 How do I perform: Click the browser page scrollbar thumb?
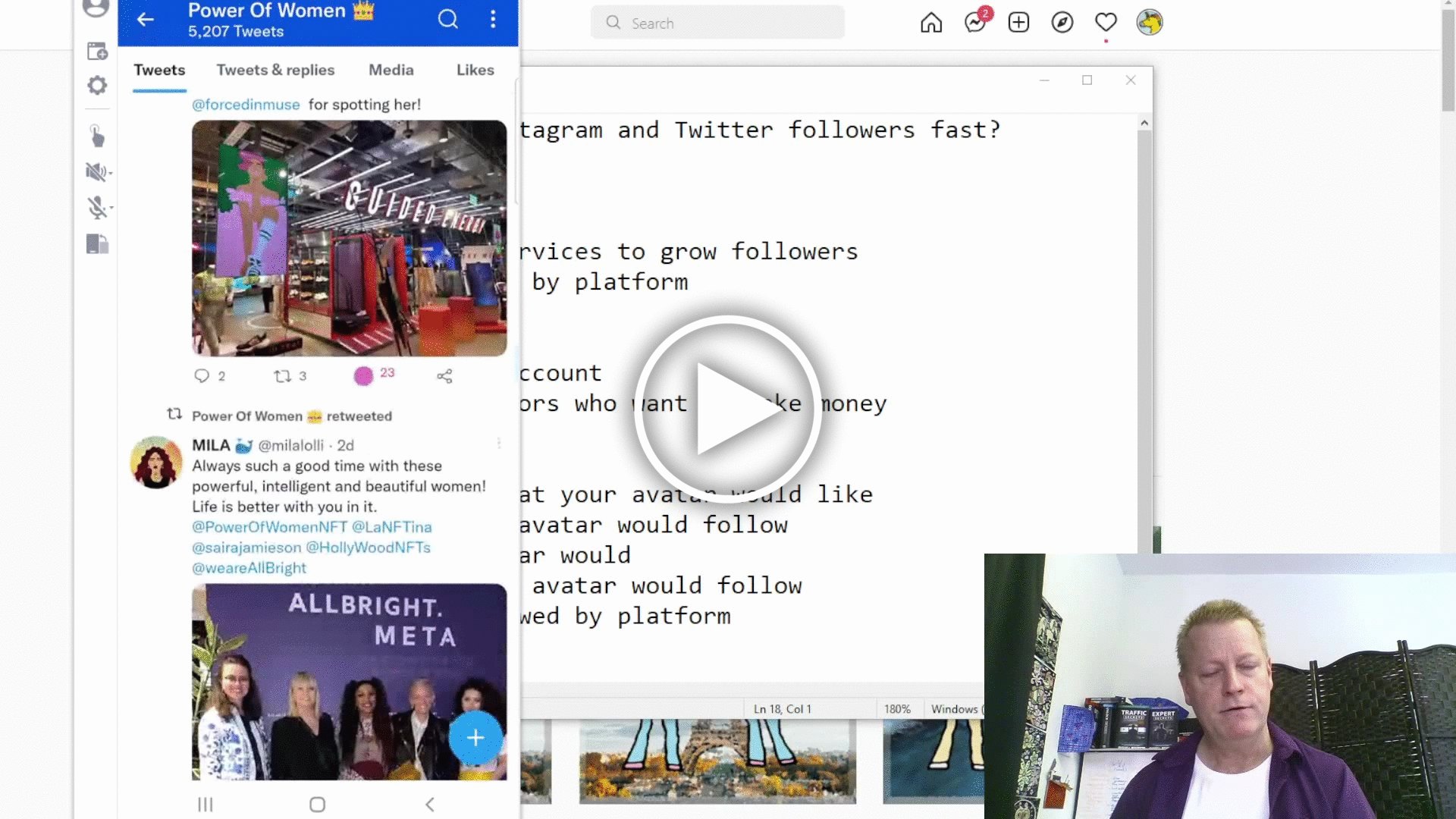(x=1448, y=61)
